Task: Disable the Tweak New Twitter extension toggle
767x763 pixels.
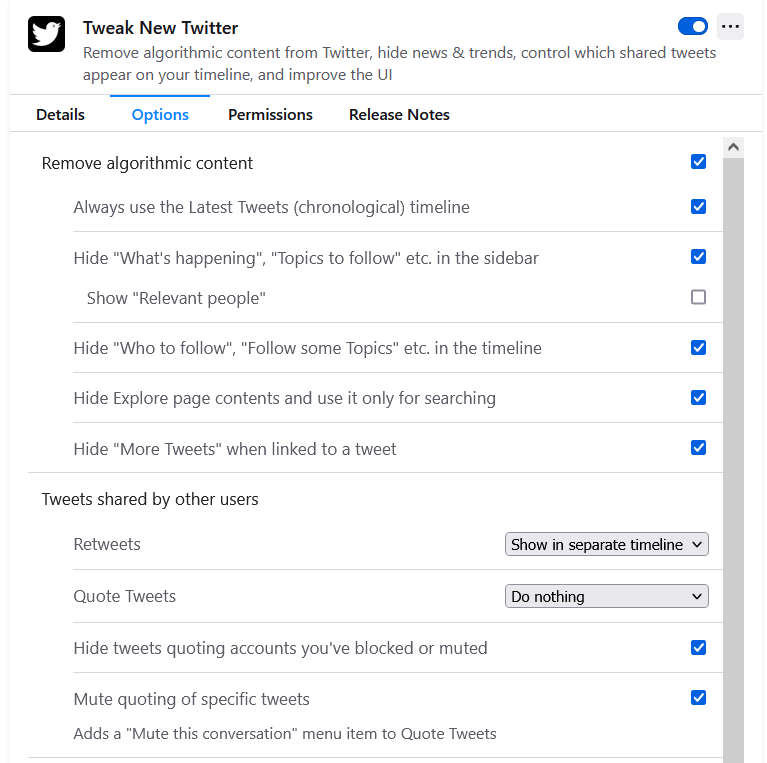Action: click(x=693, y=26)
